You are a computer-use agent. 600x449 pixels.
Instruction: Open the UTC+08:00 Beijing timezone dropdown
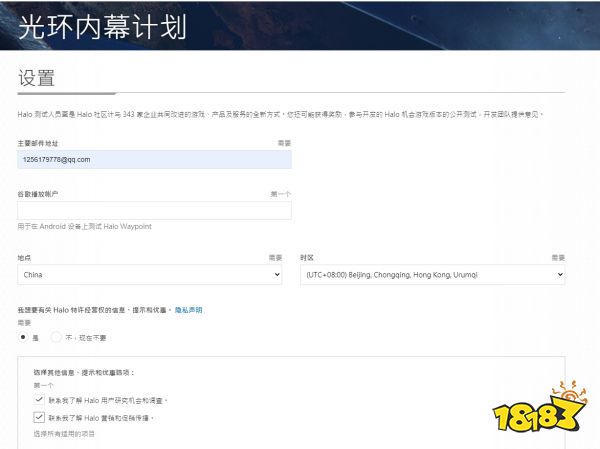point(432,274)
